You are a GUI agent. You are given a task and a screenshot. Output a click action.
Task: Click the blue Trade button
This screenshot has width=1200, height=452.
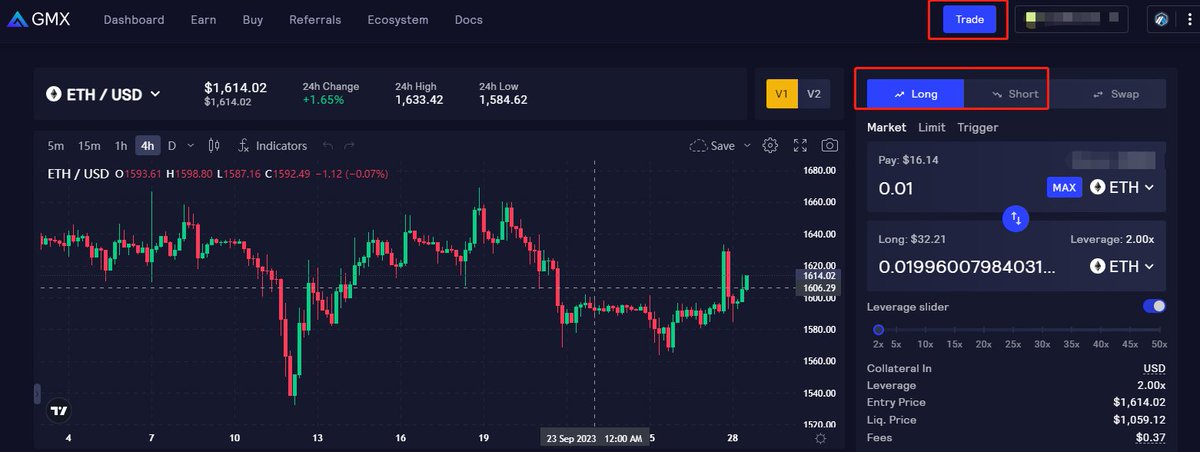pyautogui.click(x=970, y=19)
